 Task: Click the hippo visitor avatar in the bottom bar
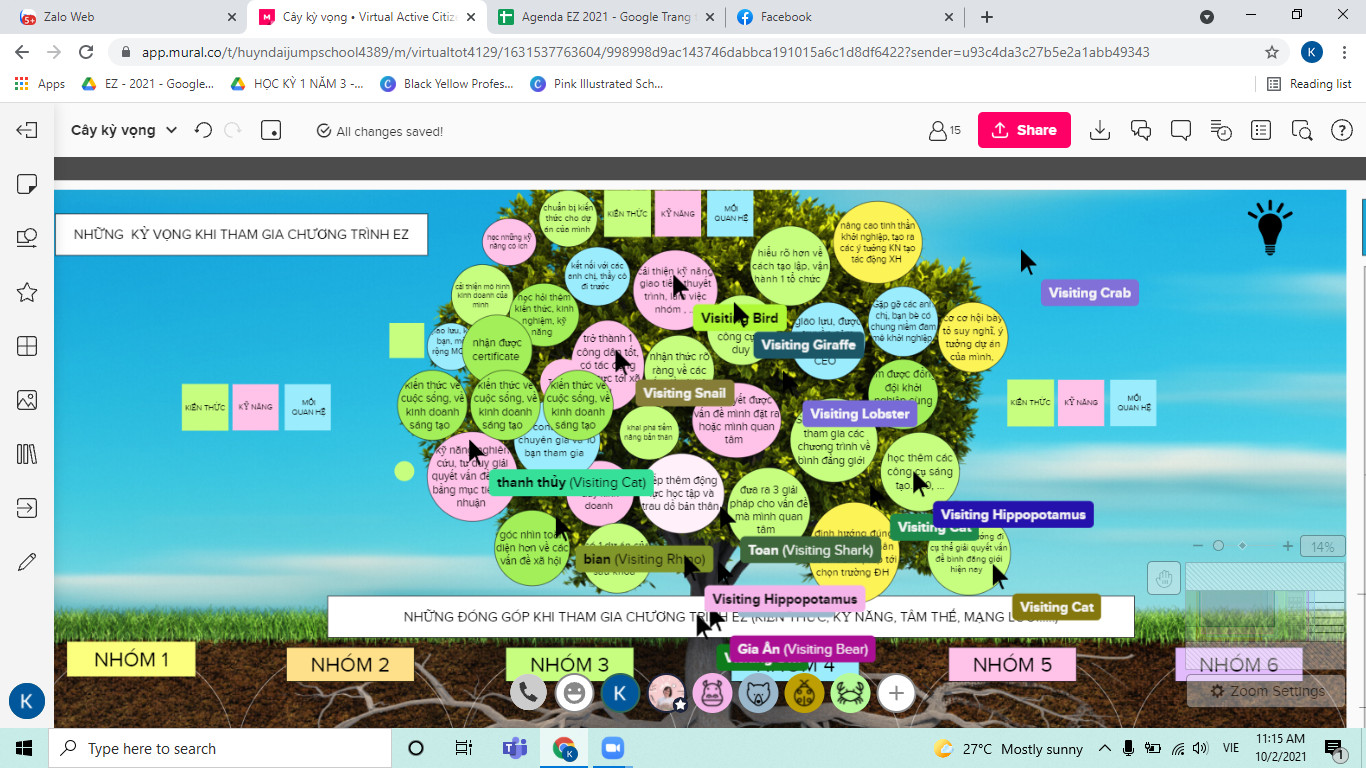click(712, 693)
